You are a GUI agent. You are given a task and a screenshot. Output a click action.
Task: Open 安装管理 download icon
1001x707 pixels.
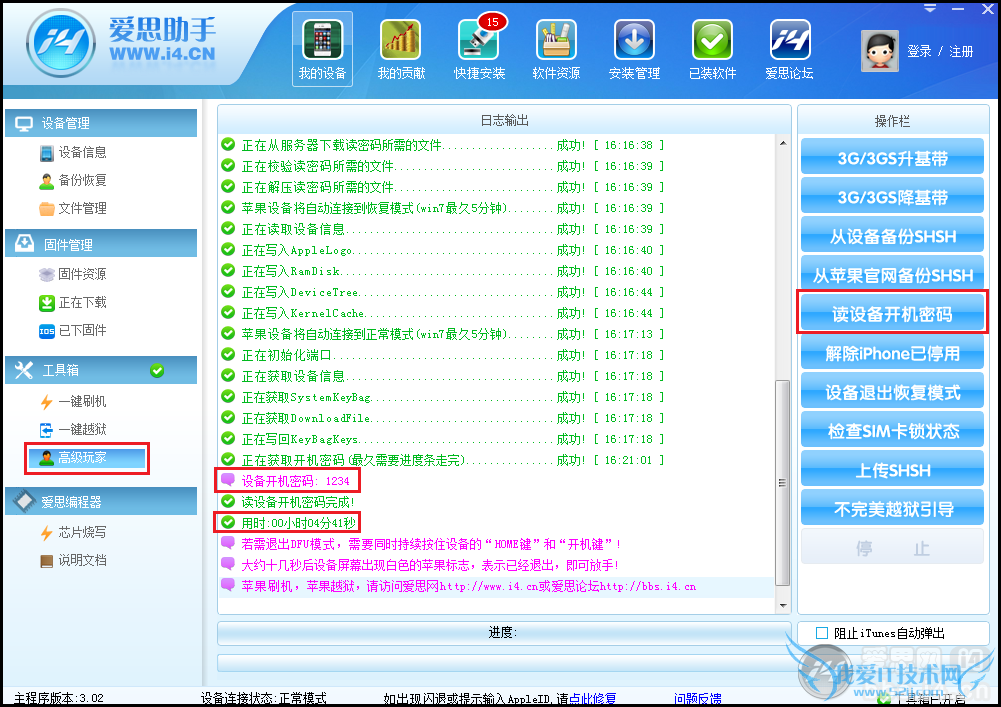click(635, 49)
